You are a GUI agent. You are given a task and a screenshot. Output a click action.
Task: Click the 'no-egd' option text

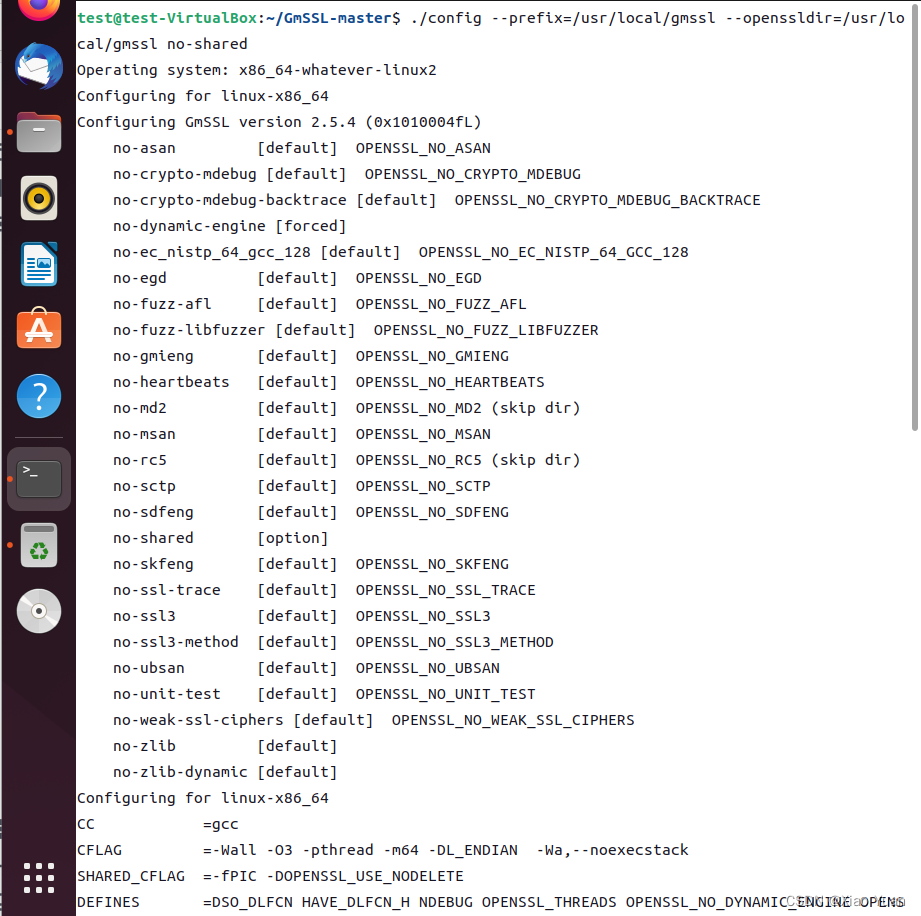pos(140,278)
